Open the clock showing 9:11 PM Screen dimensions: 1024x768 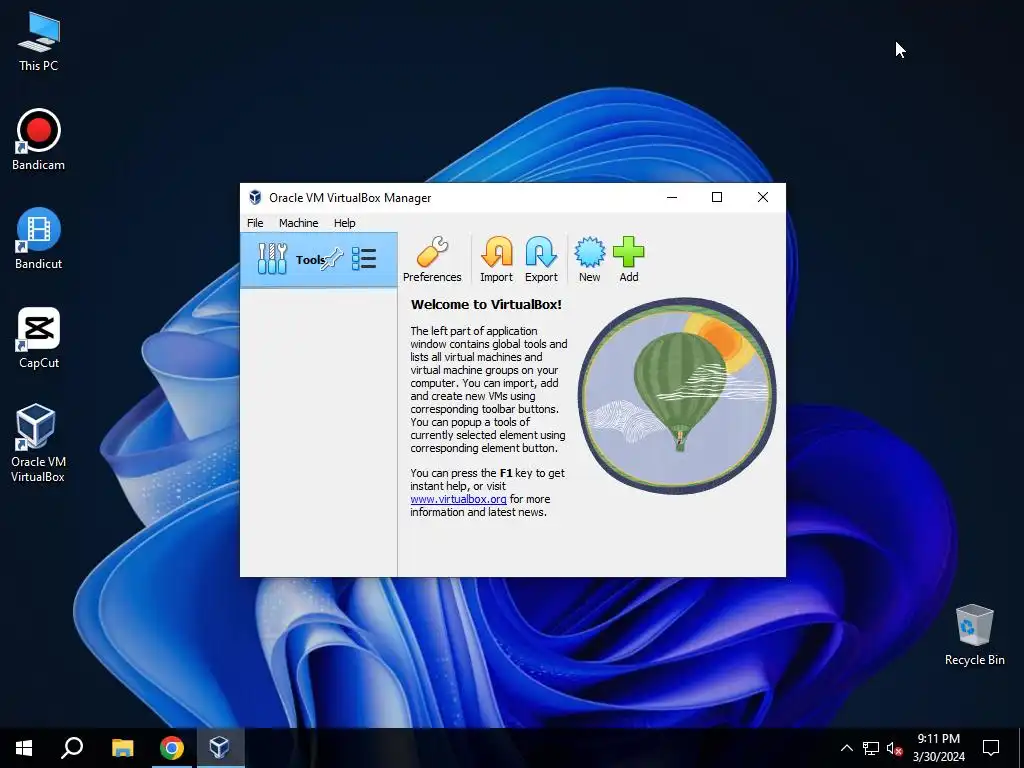coord(938,748)
